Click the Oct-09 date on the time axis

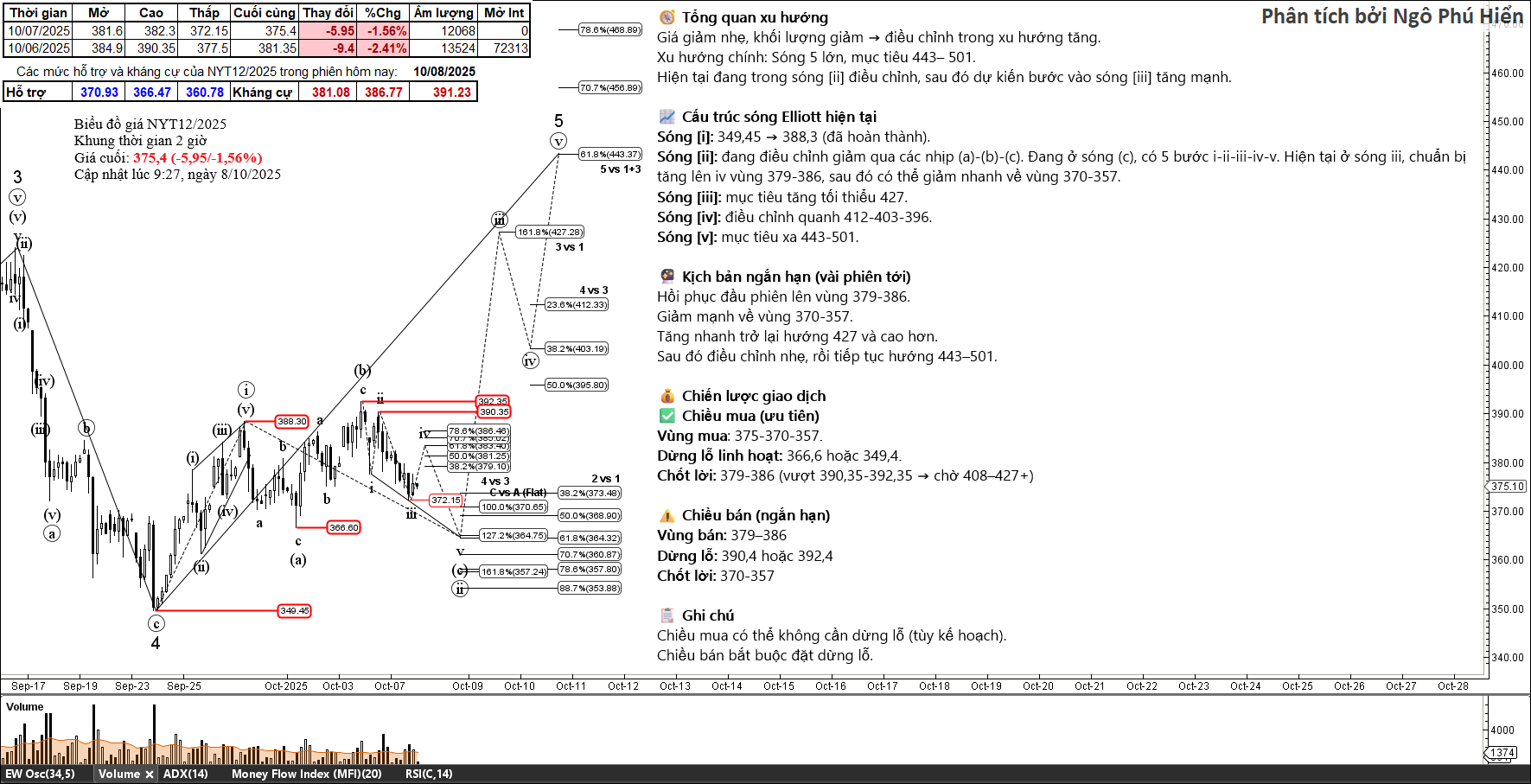(x=467, y=686)
